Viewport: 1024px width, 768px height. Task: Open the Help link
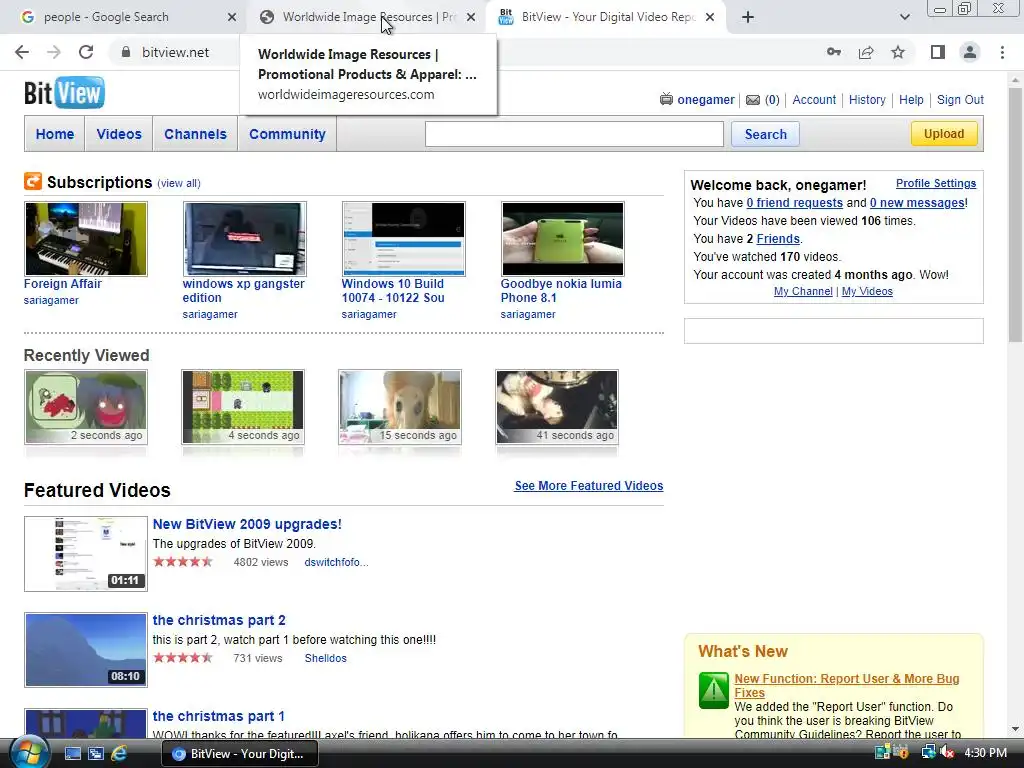(911, 100)
